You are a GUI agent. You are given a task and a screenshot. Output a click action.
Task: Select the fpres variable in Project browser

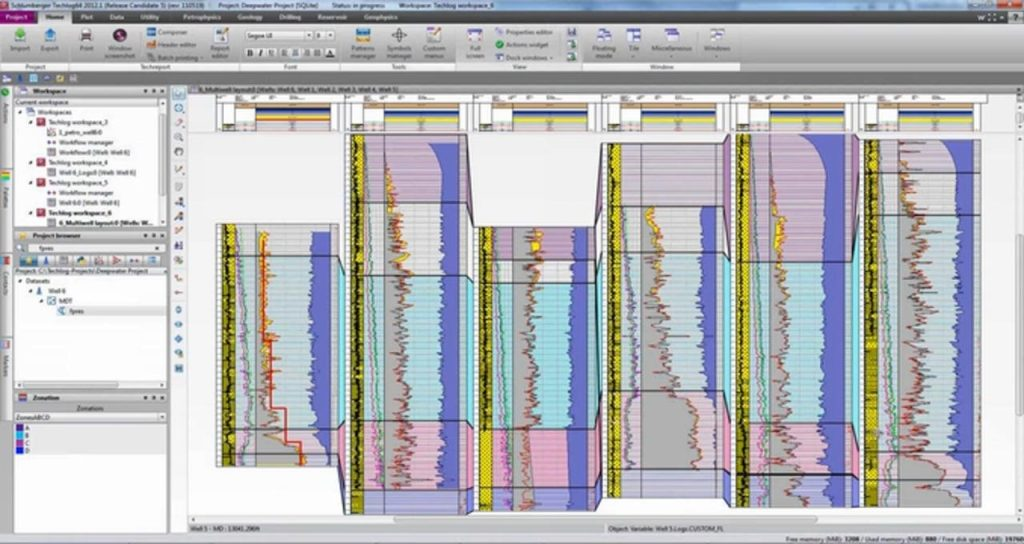click(76, 312)
